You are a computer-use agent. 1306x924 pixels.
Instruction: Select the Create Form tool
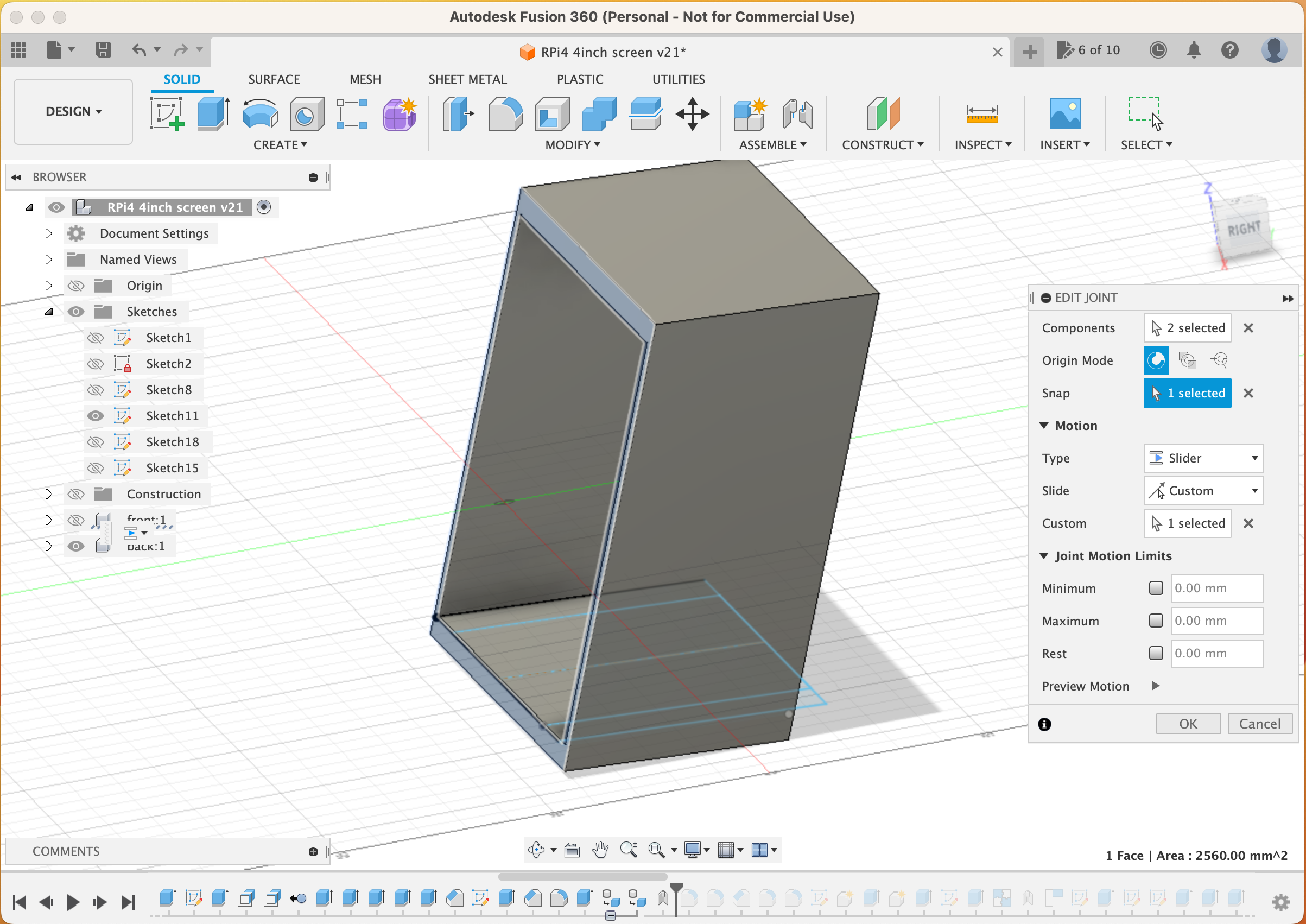coord(400,113)
